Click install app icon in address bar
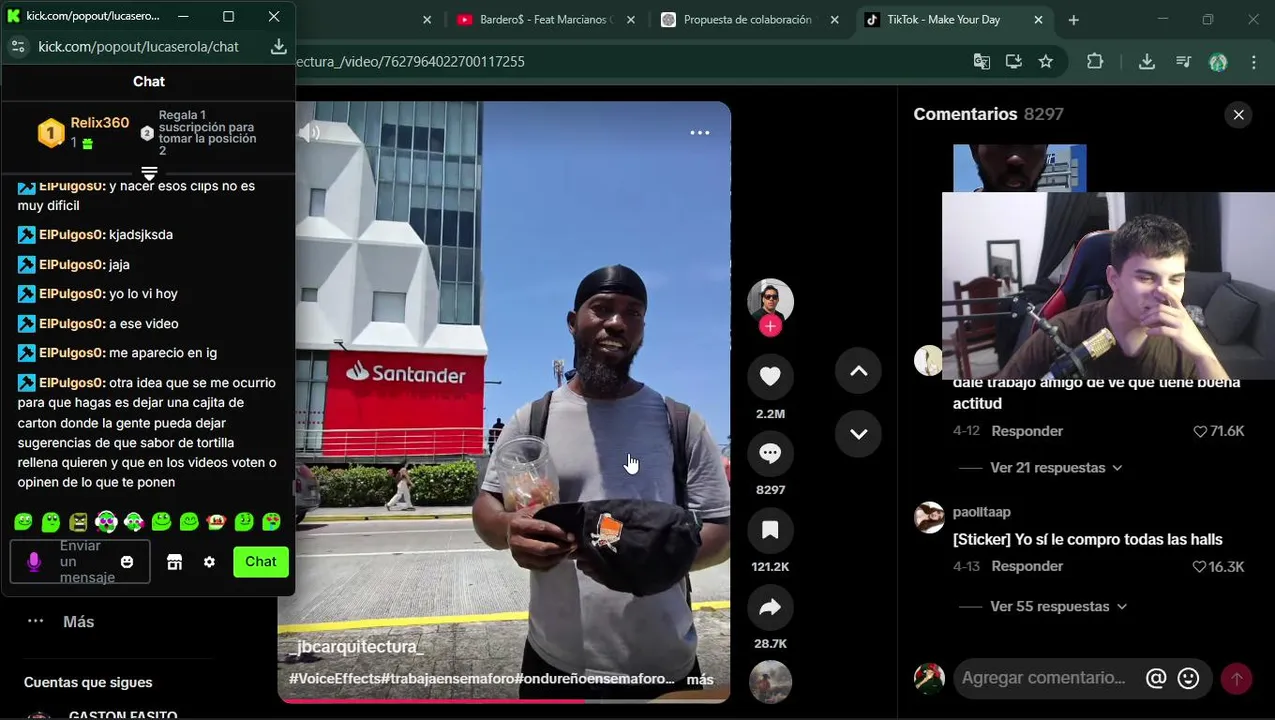The image size is (1275, 720). click(x=1014, y=62)
